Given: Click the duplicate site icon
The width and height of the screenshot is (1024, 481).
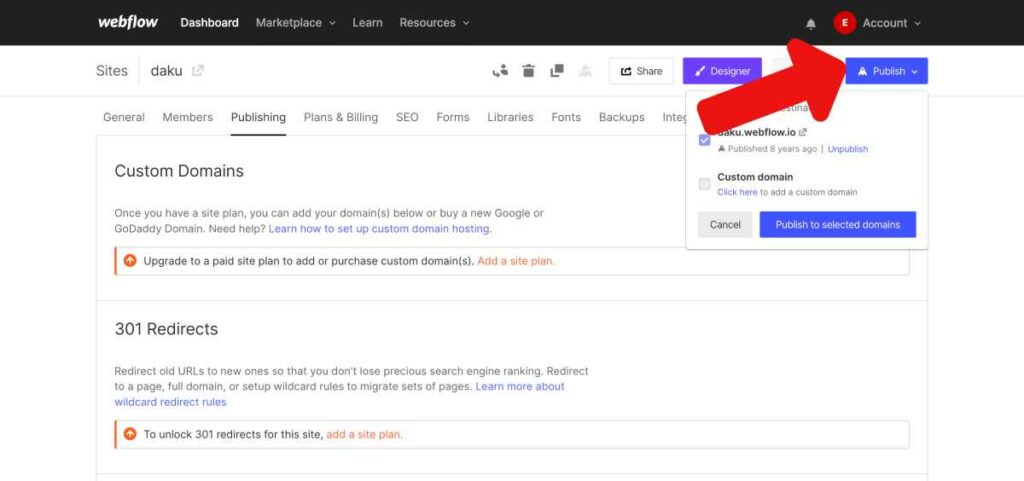Looking at the screenshot, I should (x=557, y=71).
